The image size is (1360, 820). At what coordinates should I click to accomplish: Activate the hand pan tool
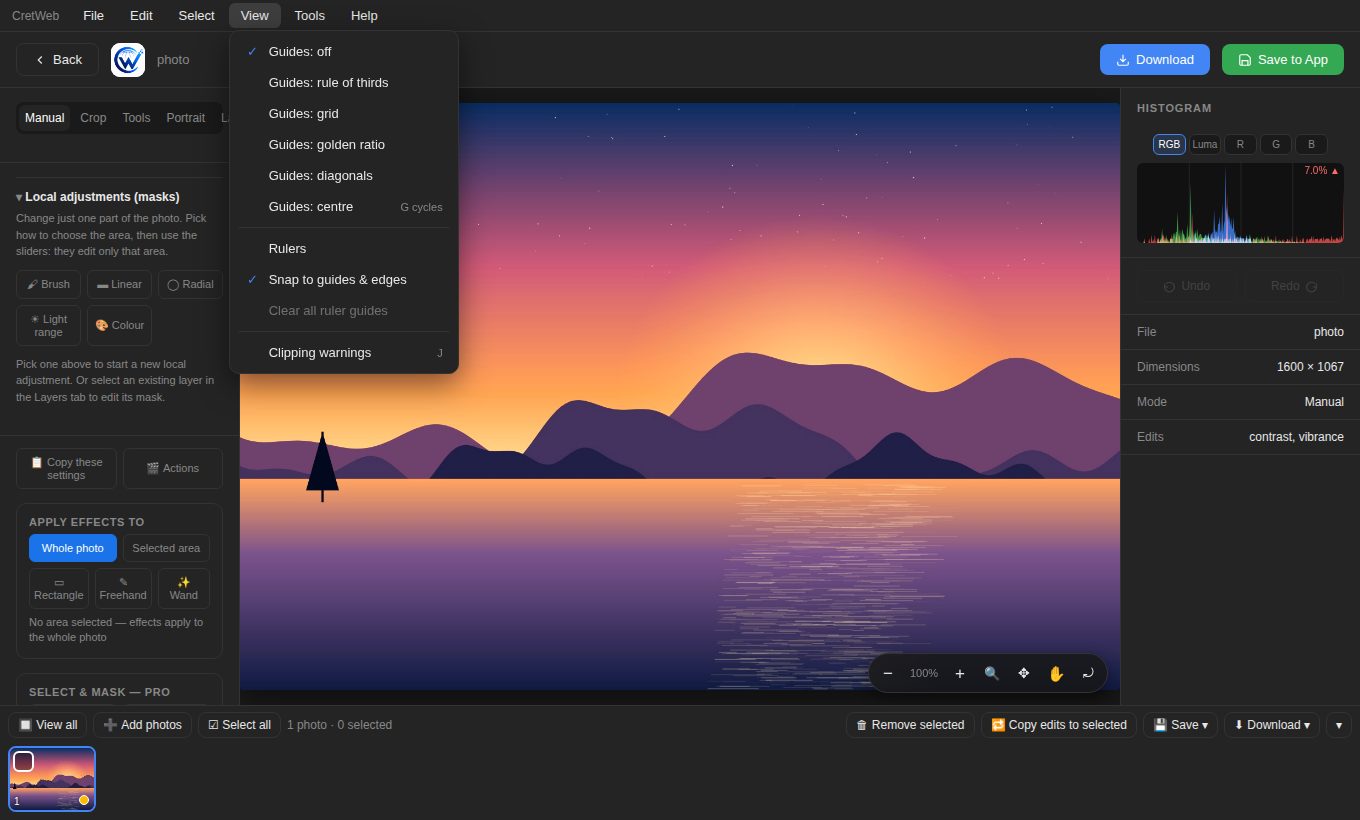tap(1055, 673)
